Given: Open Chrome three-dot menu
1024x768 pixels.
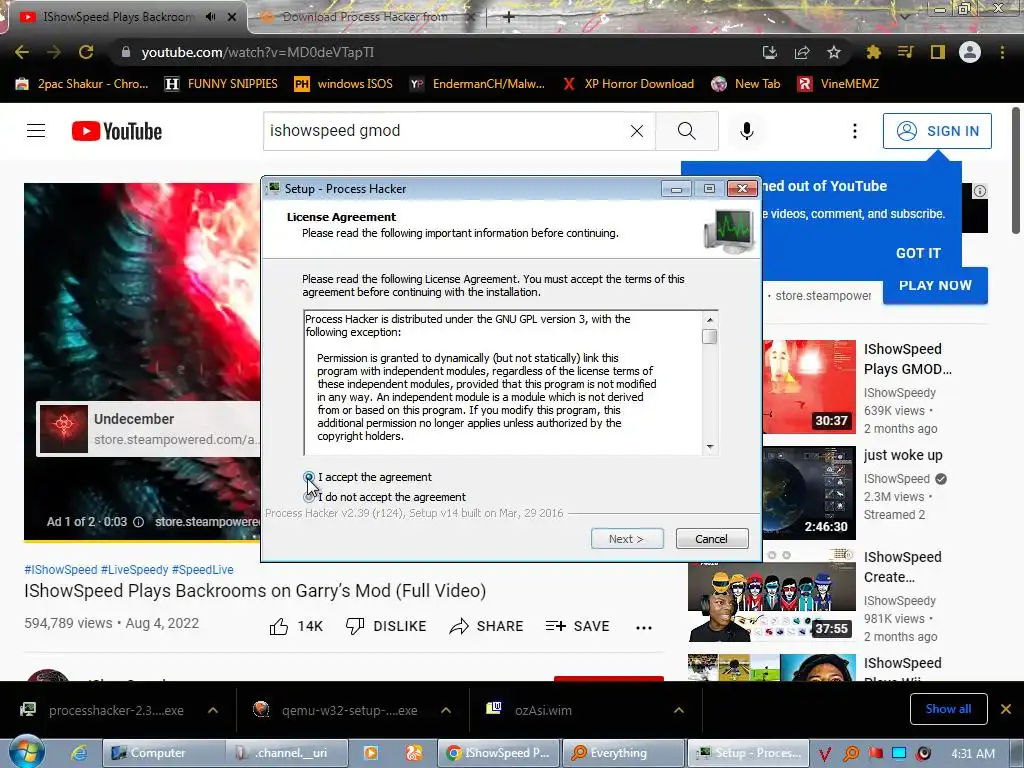Looking at the screenshot, I should 1002,52.
